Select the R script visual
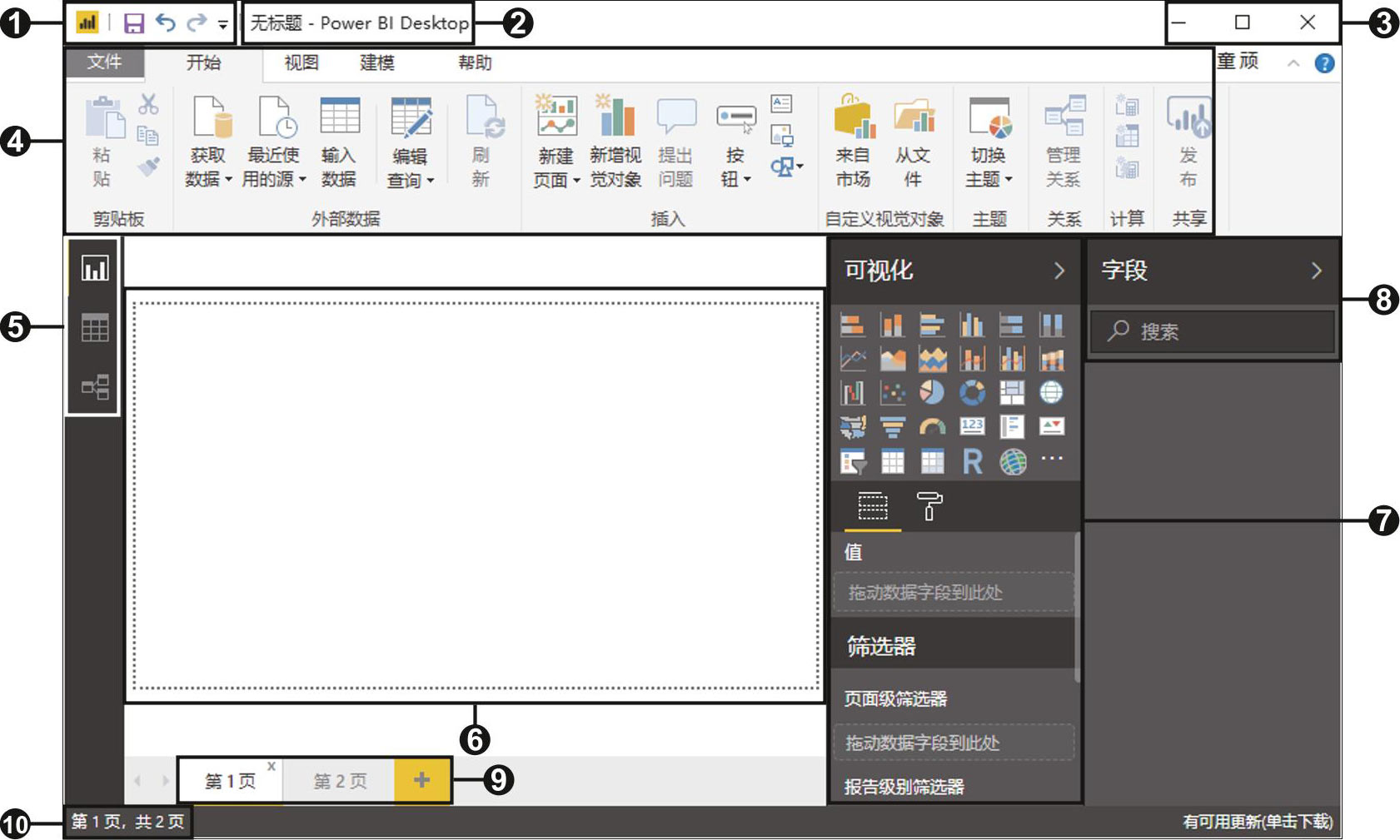The image size is (1400, 840). tap(972, 461)
